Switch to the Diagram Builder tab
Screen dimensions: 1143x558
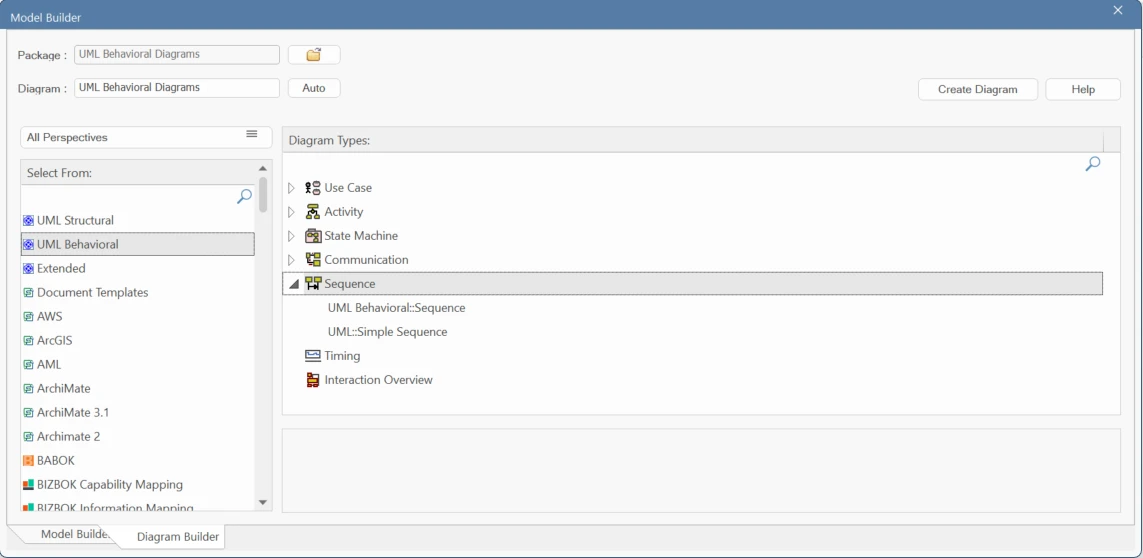(x=178, y=537)
